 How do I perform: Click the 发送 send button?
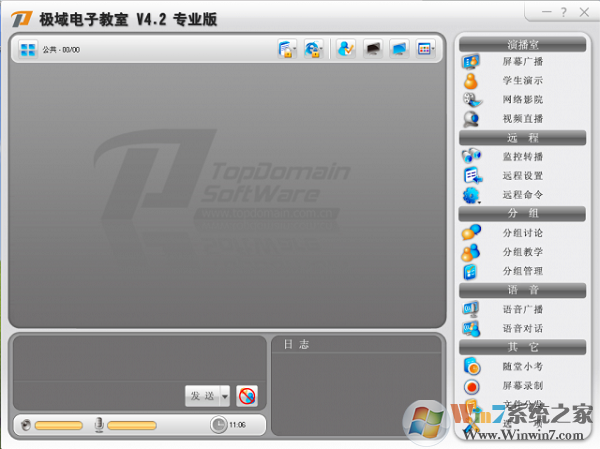[203, 396]
